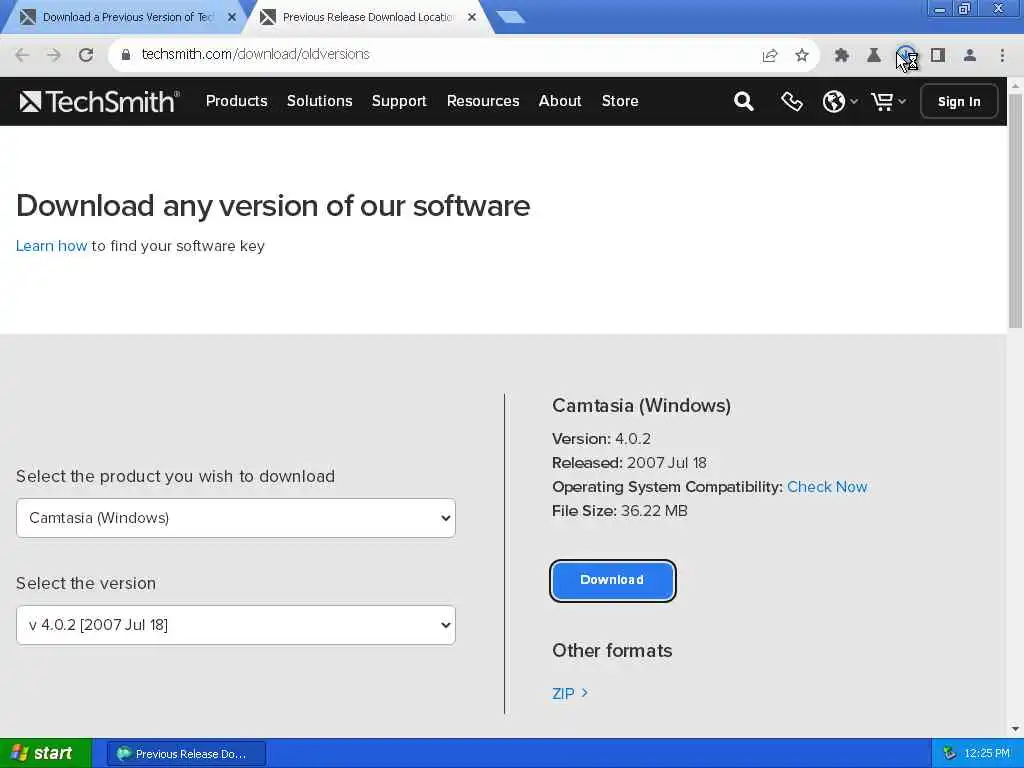The height and width of the screenshot is (768, 1024).
Task: Open the Windows start menu
Action: pos(45,753)
